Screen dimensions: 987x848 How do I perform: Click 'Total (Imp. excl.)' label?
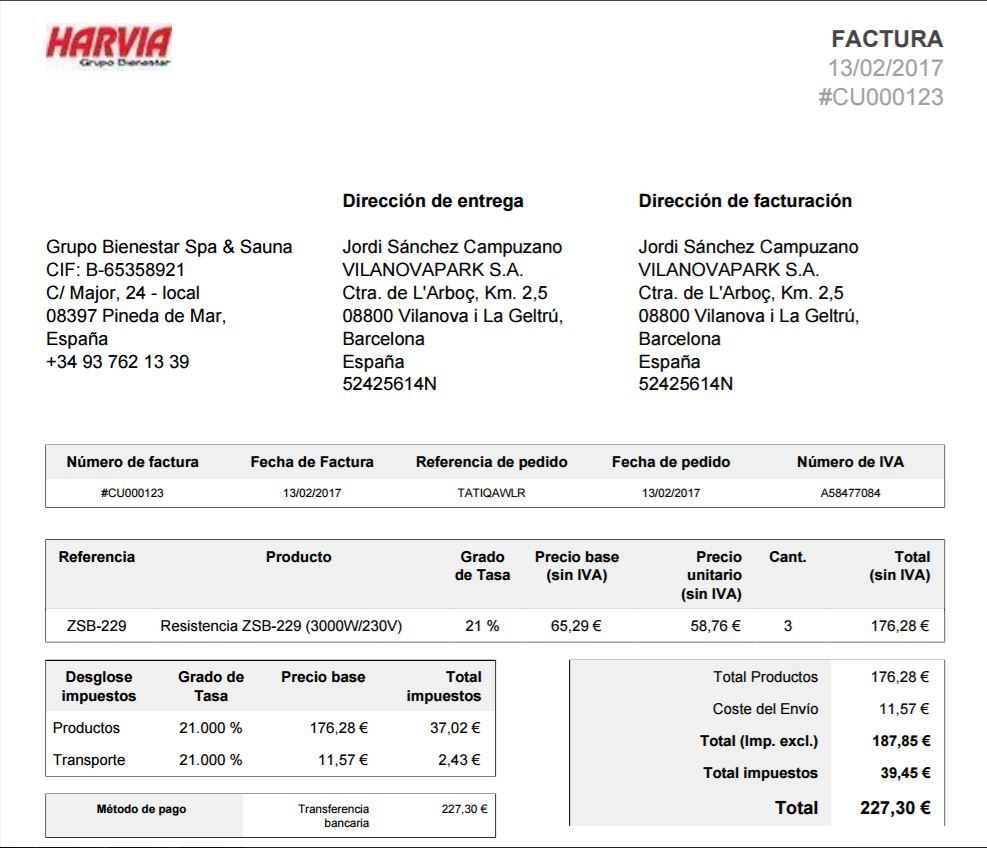(x=759, y=741)
